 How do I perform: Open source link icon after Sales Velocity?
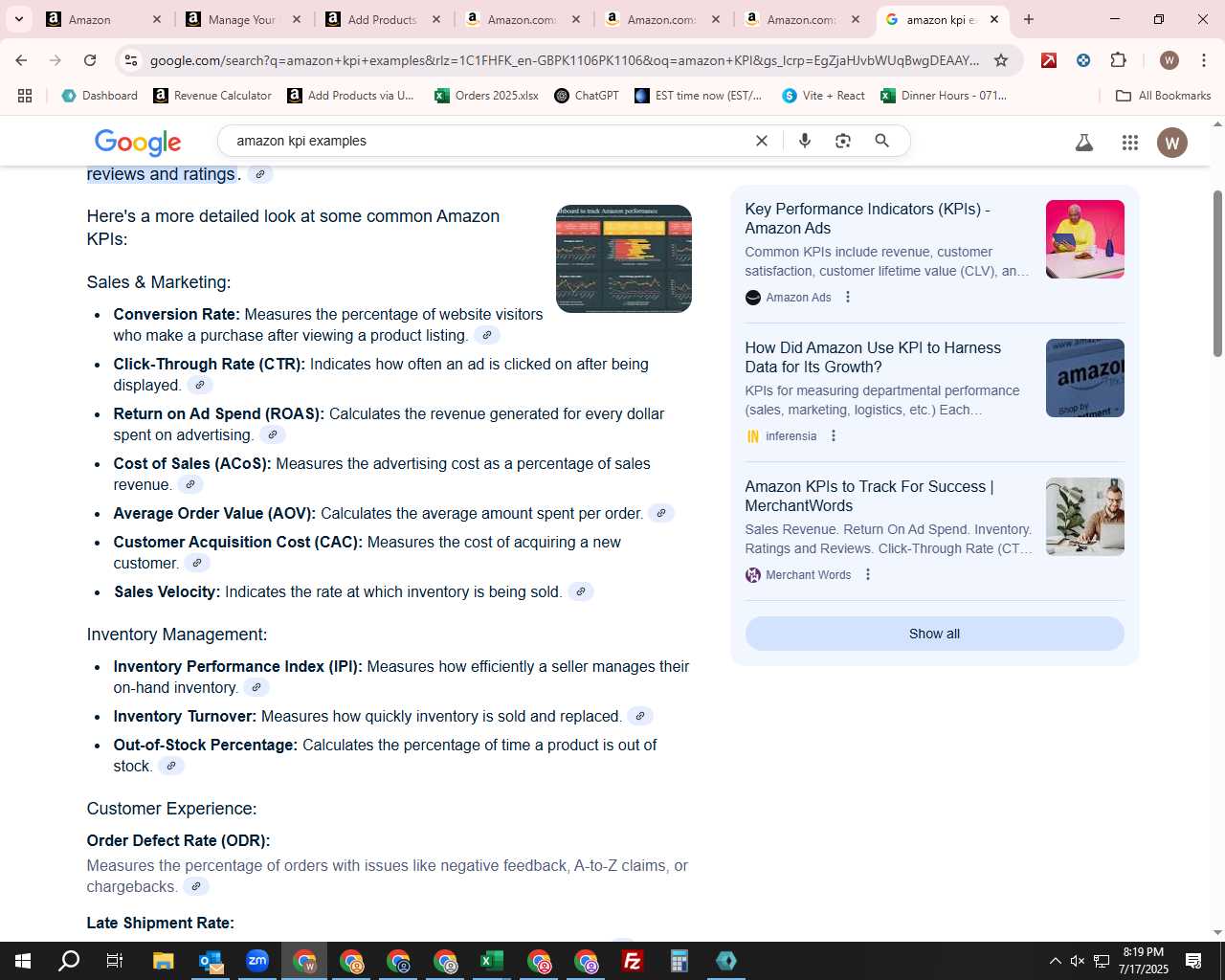pos(581,591)
